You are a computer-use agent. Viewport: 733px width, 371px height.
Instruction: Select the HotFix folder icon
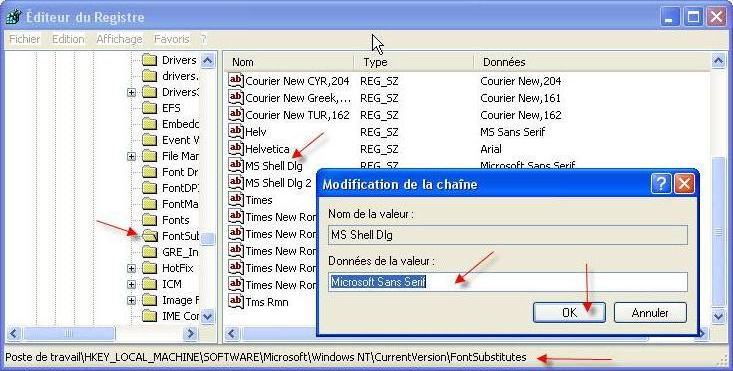[149, 268]
